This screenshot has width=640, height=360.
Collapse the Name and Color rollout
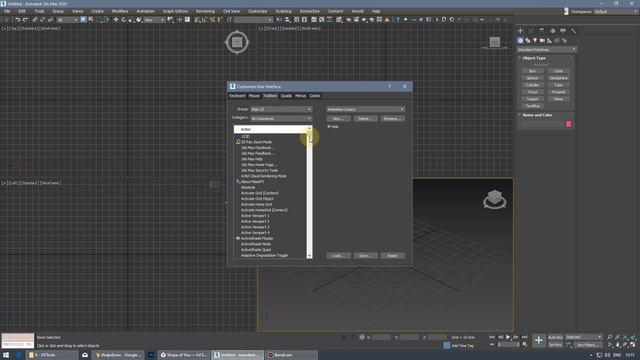point(537,115)
